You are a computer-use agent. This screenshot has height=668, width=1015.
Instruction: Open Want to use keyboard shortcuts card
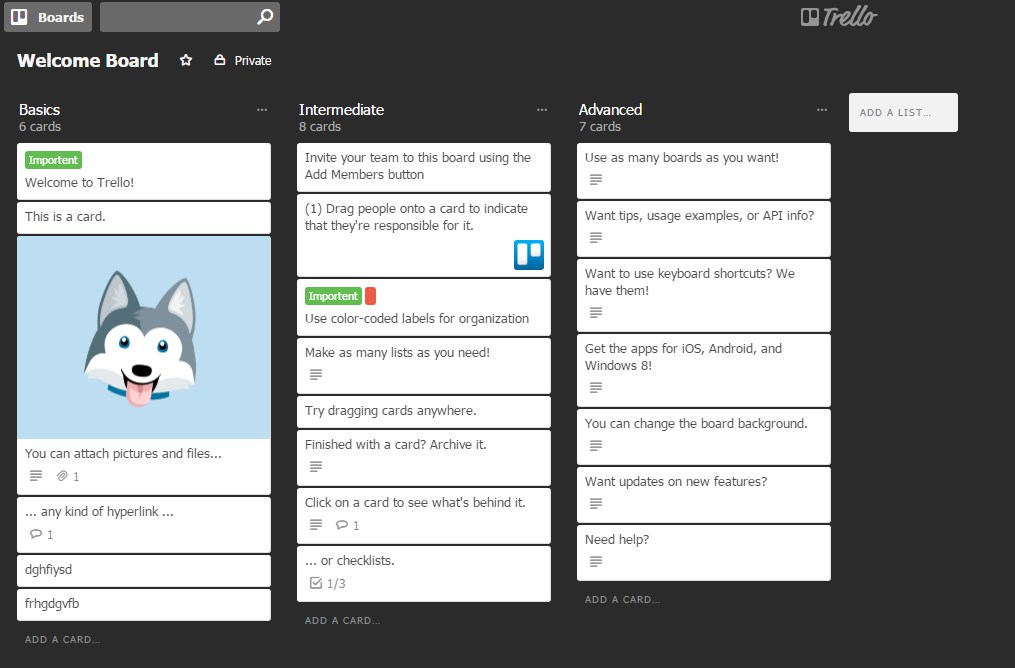(704, 295)
